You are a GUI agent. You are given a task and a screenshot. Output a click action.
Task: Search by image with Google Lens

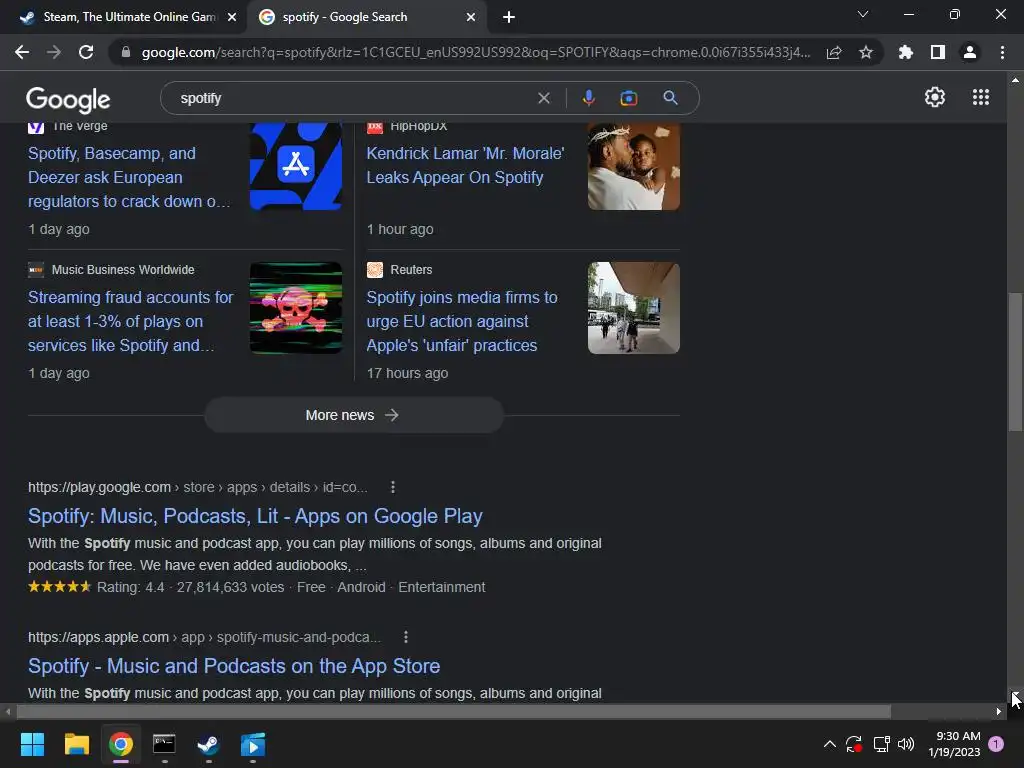tap(628, 98)
